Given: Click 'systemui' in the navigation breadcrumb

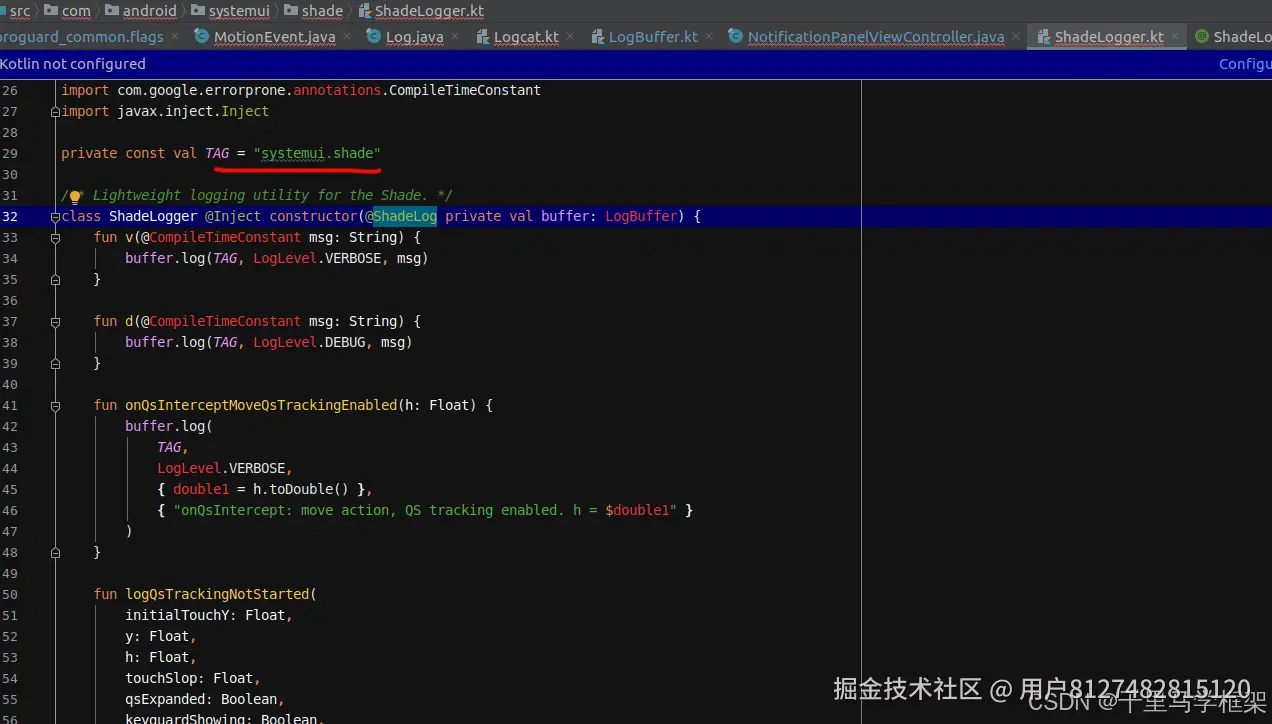Looking at the screenshot, I should point(239,11).
